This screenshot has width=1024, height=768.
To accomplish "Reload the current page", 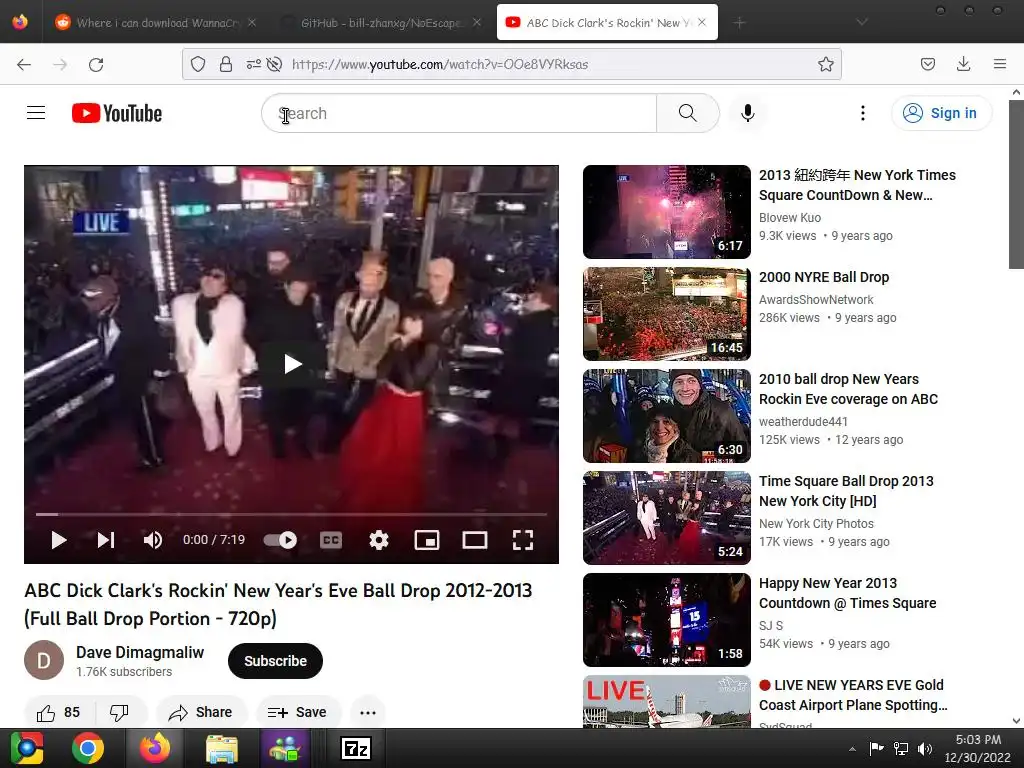I will (x=96, y=64).
